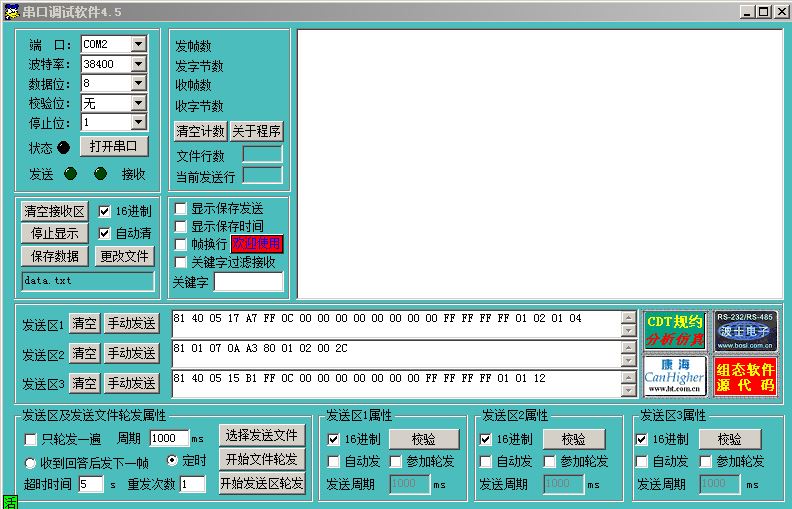This screenshot has width=792, height=509.
Task: Click the 重发次数 input field
Action: click(192, 484)
